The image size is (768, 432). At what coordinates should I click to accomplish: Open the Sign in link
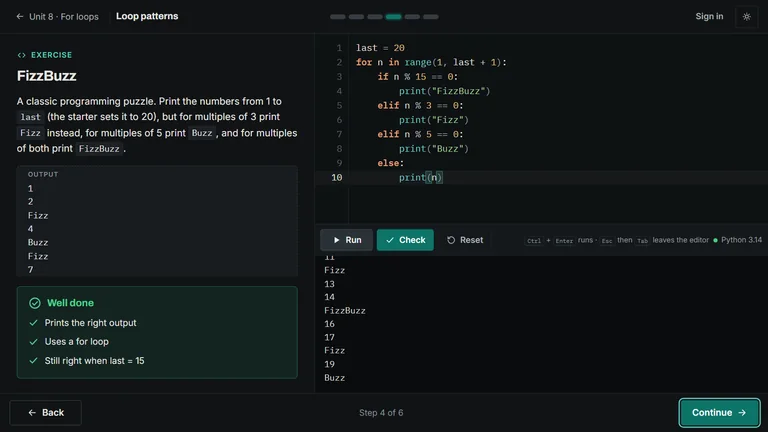[709, 16]
